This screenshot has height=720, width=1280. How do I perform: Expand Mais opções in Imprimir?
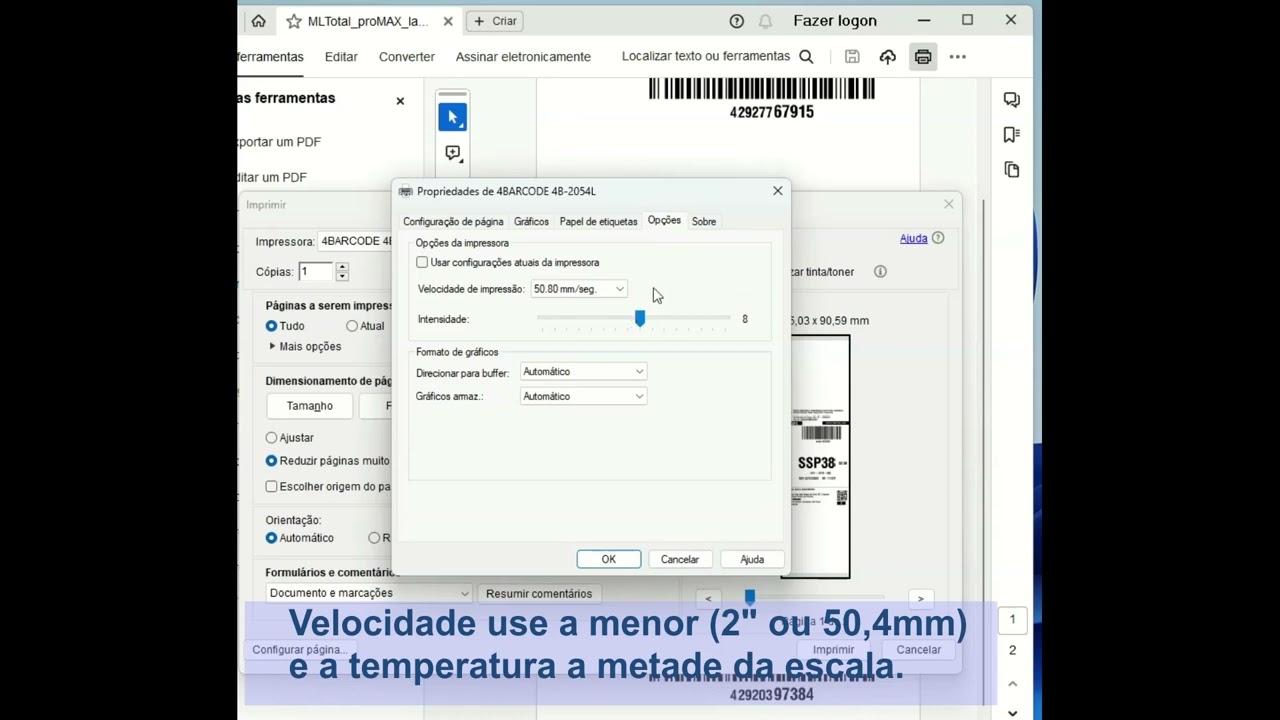click(304, 346)
